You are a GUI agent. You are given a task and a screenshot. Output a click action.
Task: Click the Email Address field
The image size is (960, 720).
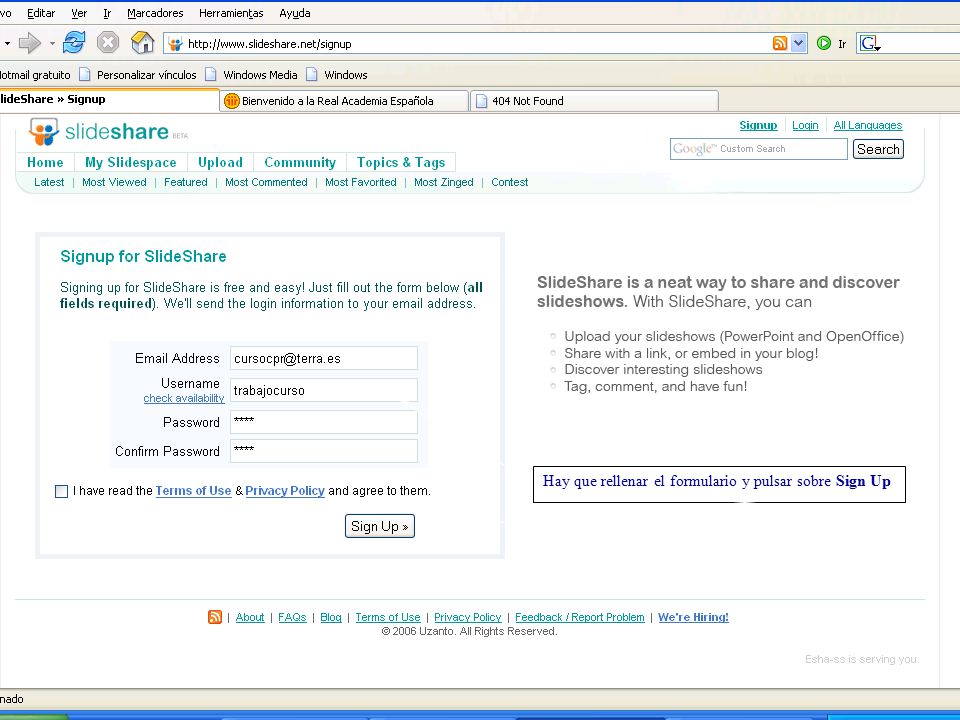tap(324, 358)
